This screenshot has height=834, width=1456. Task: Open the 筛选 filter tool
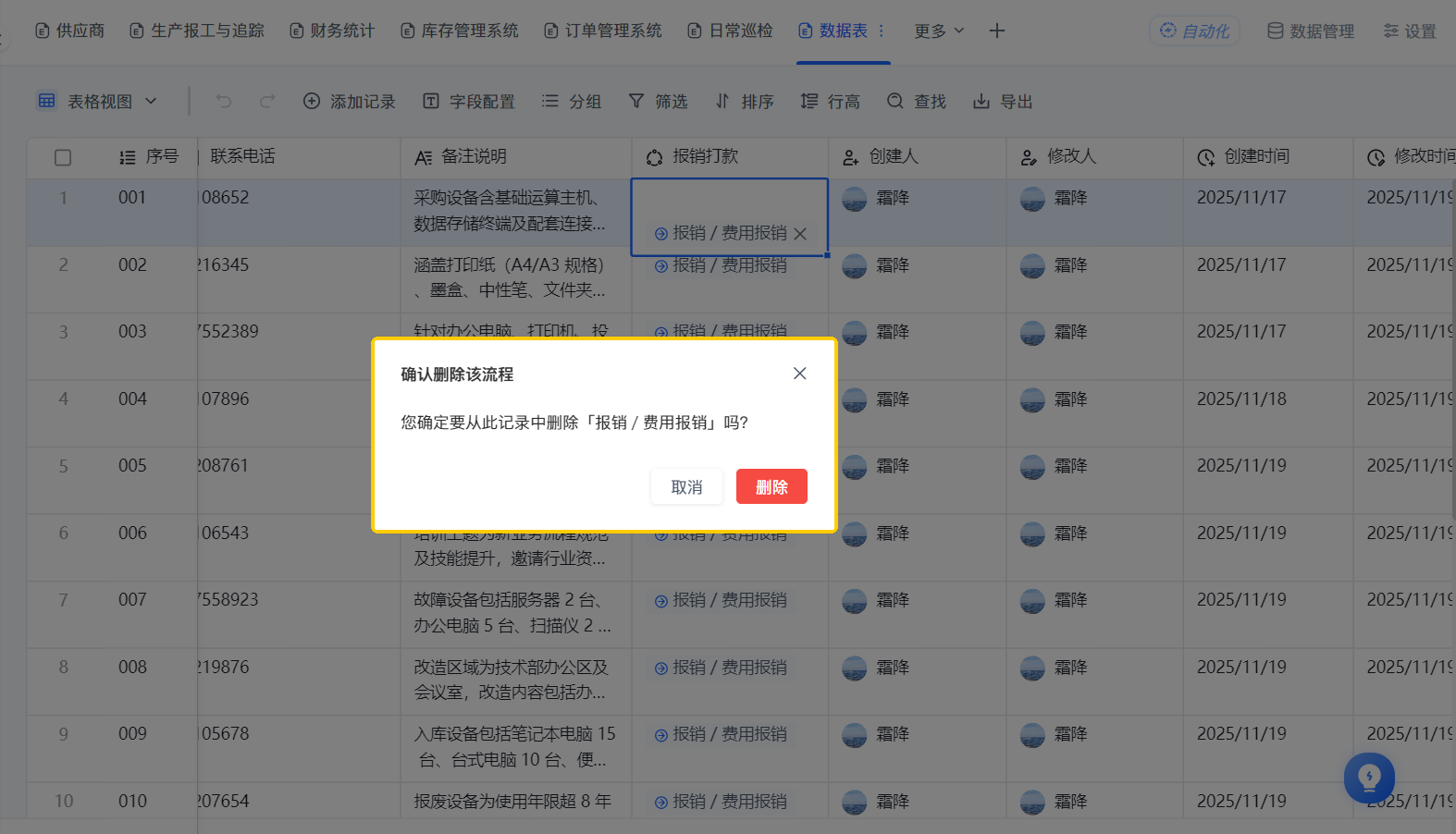[x=658, y=101]
